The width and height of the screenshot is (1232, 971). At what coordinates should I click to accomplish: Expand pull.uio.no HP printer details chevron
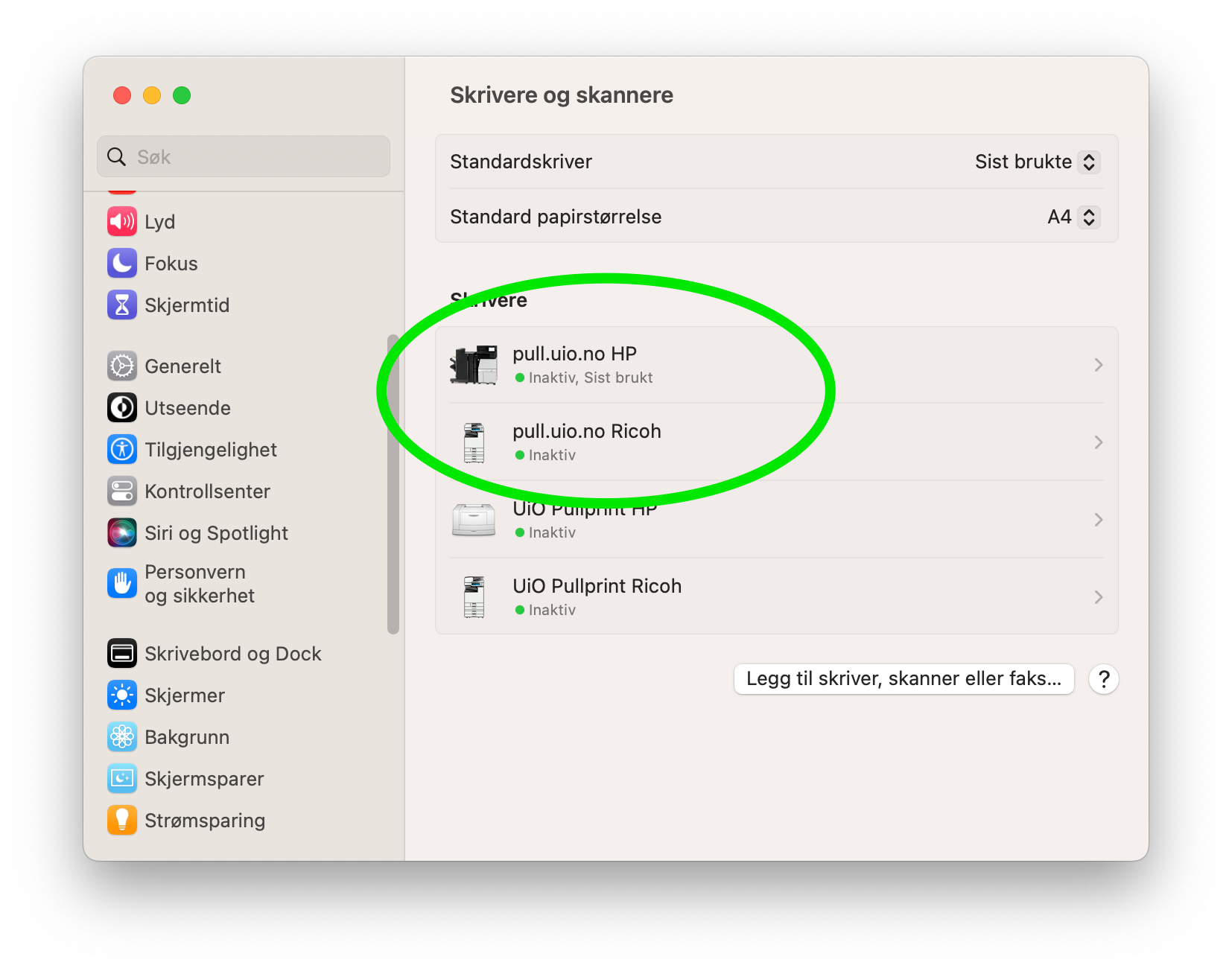point(1099,365)
